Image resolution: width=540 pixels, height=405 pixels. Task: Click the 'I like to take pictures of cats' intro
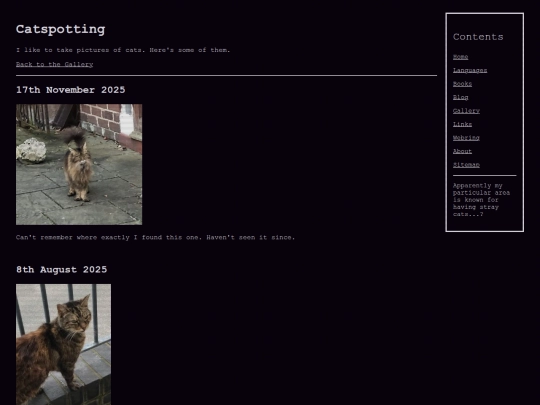pyautogui.click(x=123, y=50)
